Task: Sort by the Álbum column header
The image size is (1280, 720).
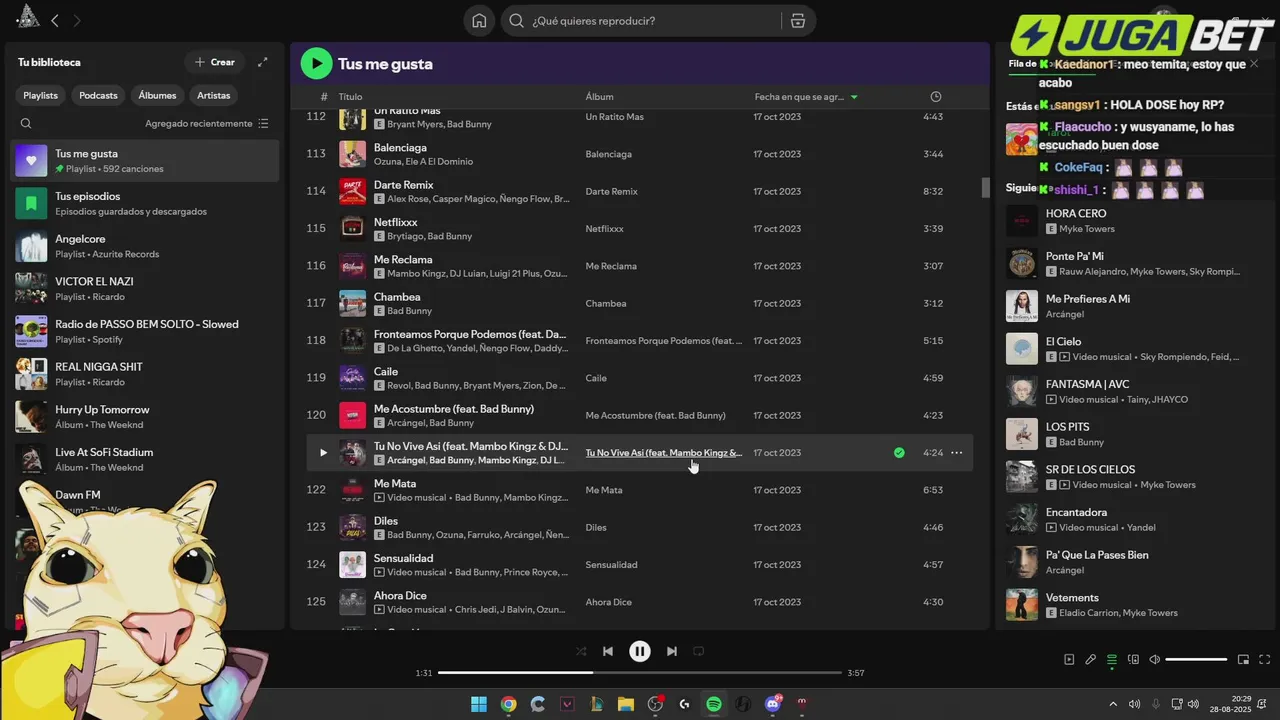Action: coord(600,97)
